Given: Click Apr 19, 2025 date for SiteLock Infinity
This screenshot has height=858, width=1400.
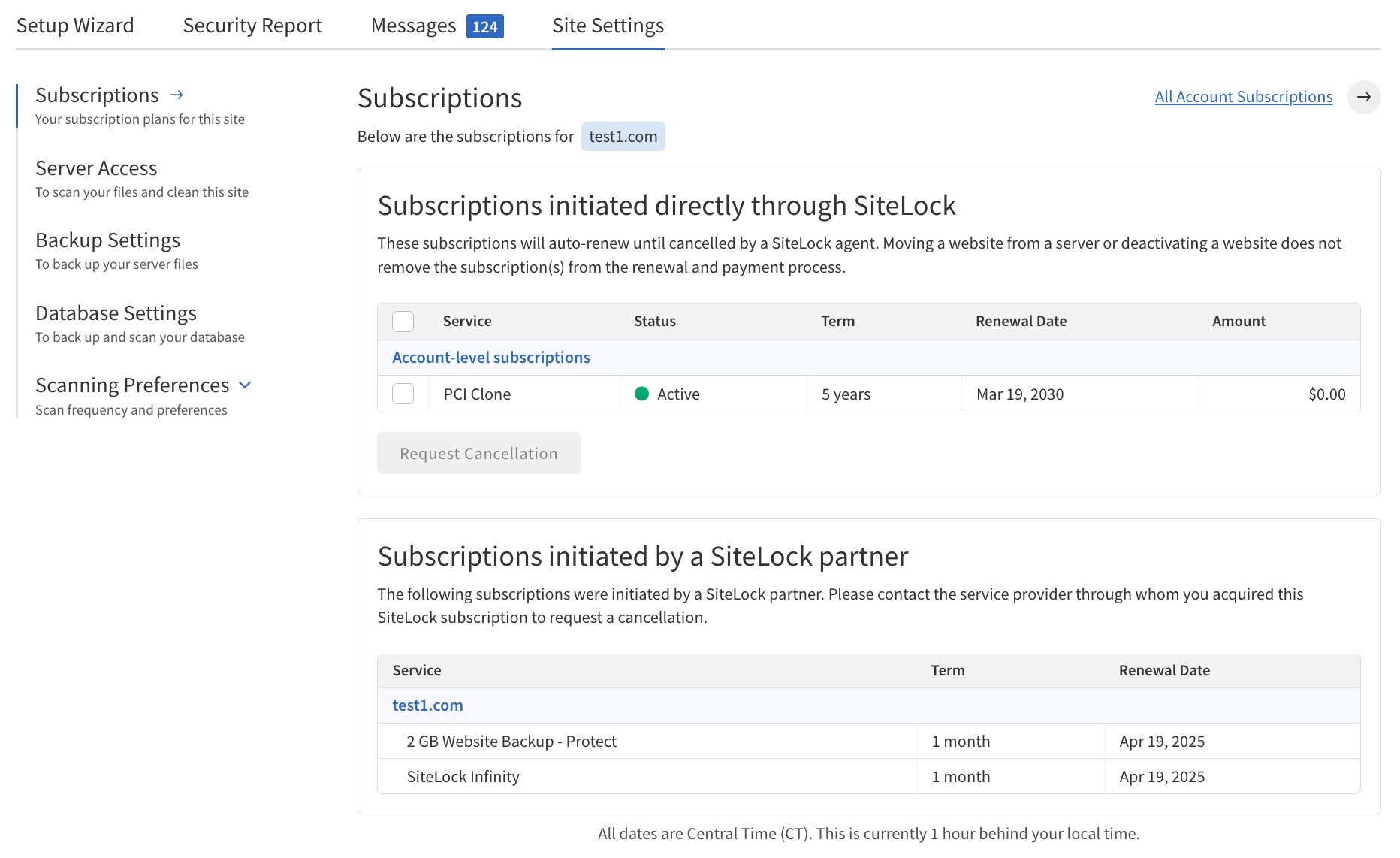Looking at the screenshot, I should [1162, 777].
